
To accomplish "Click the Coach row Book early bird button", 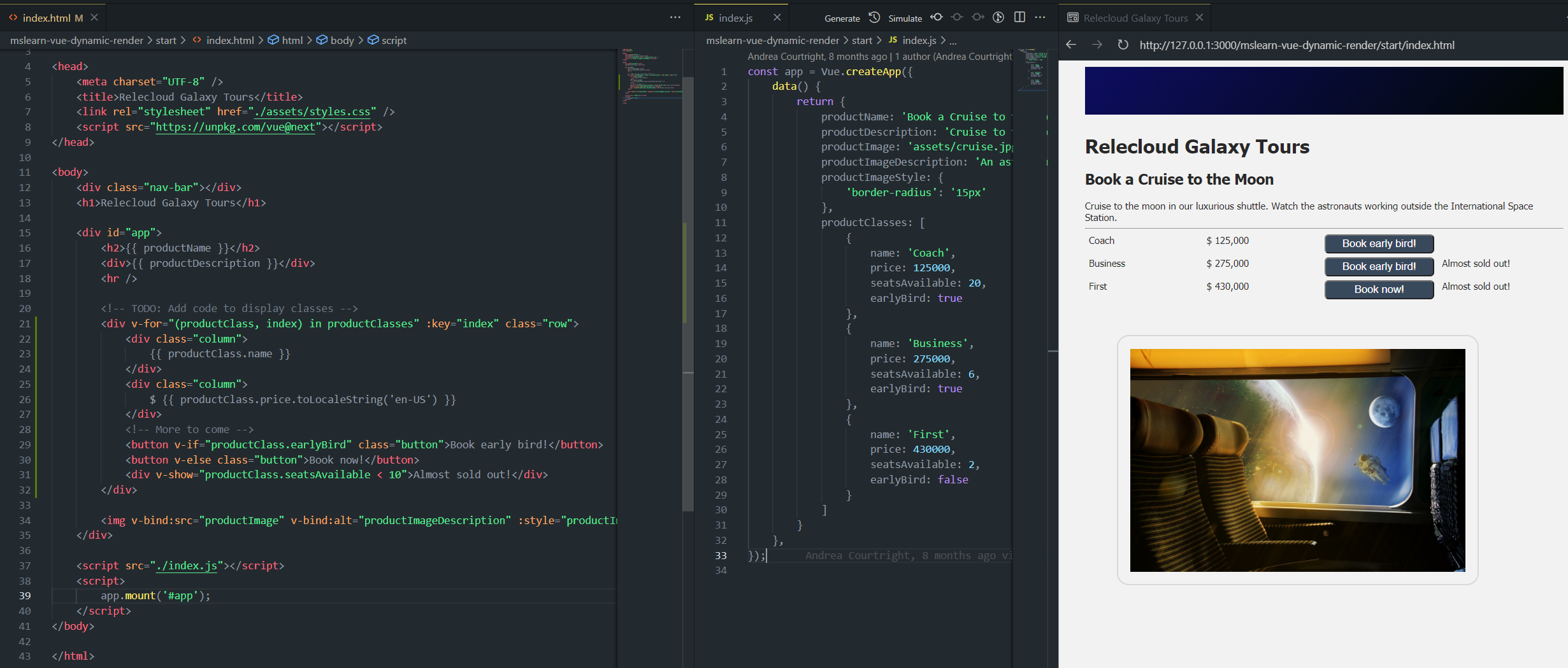I will (1379, 244).
